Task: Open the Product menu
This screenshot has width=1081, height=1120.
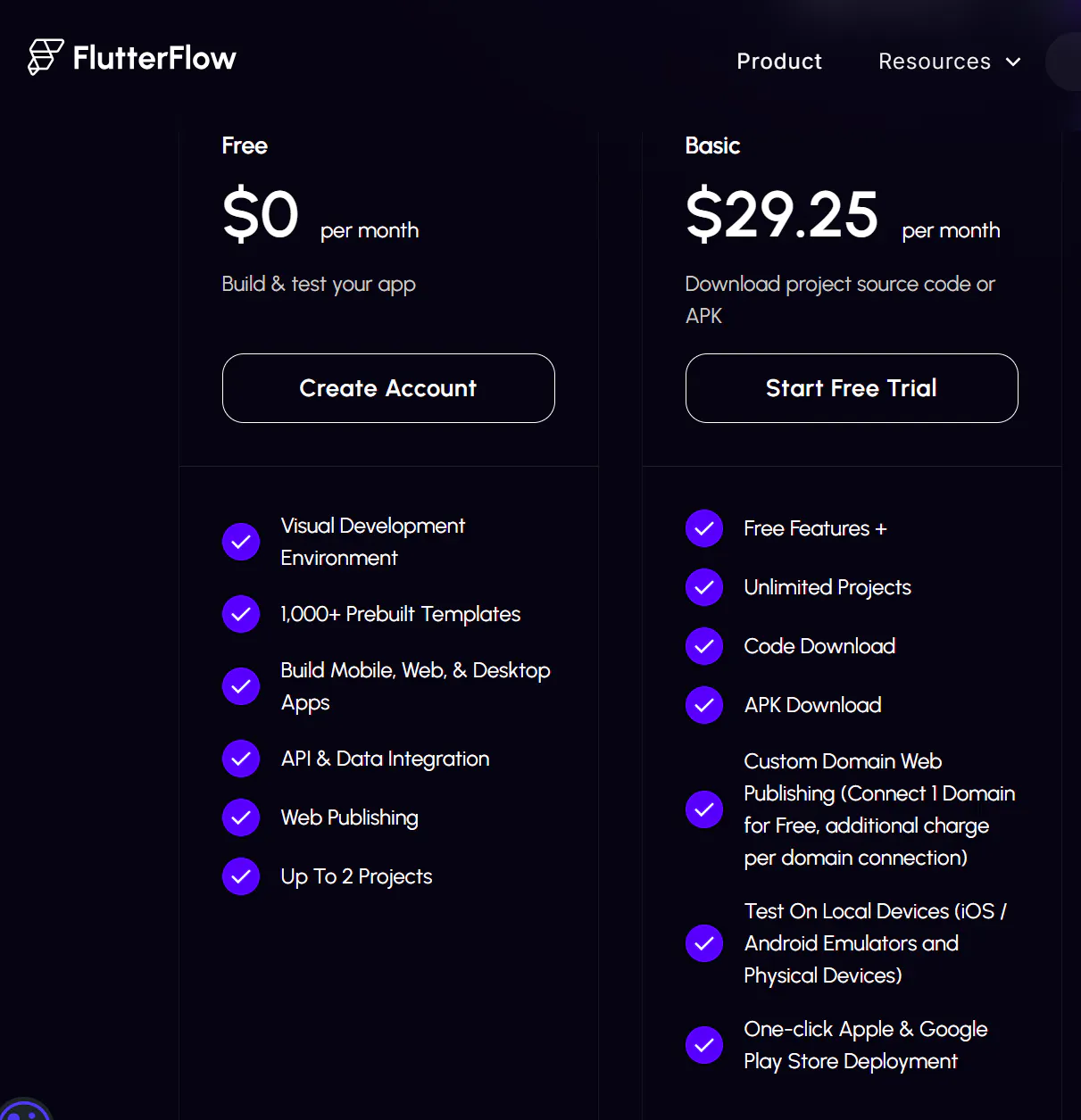Action: point(779,62)
